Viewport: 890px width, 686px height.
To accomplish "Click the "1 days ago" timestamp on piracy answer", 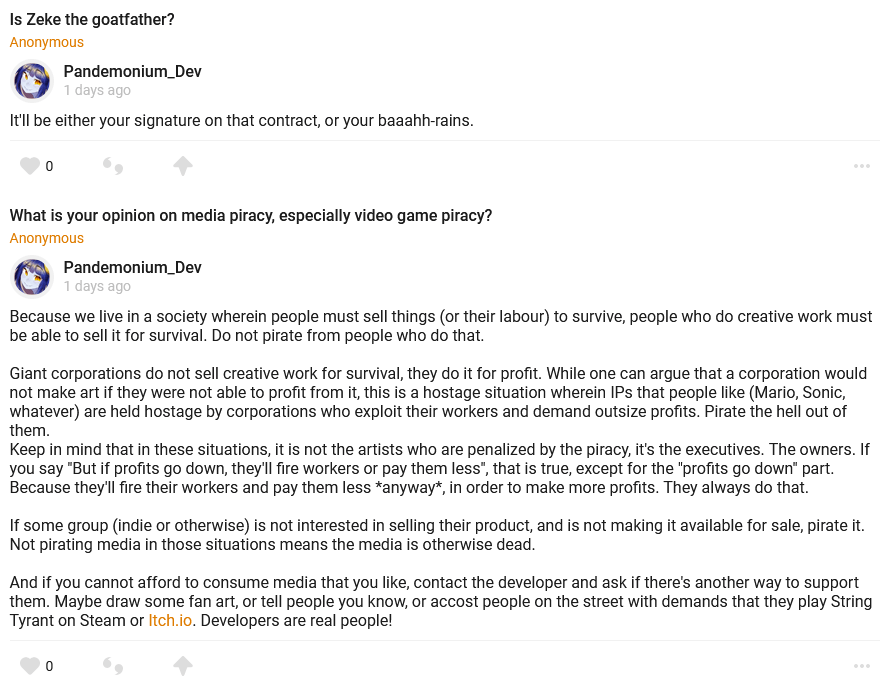I will pyautogui.click(x=97, y=286).
